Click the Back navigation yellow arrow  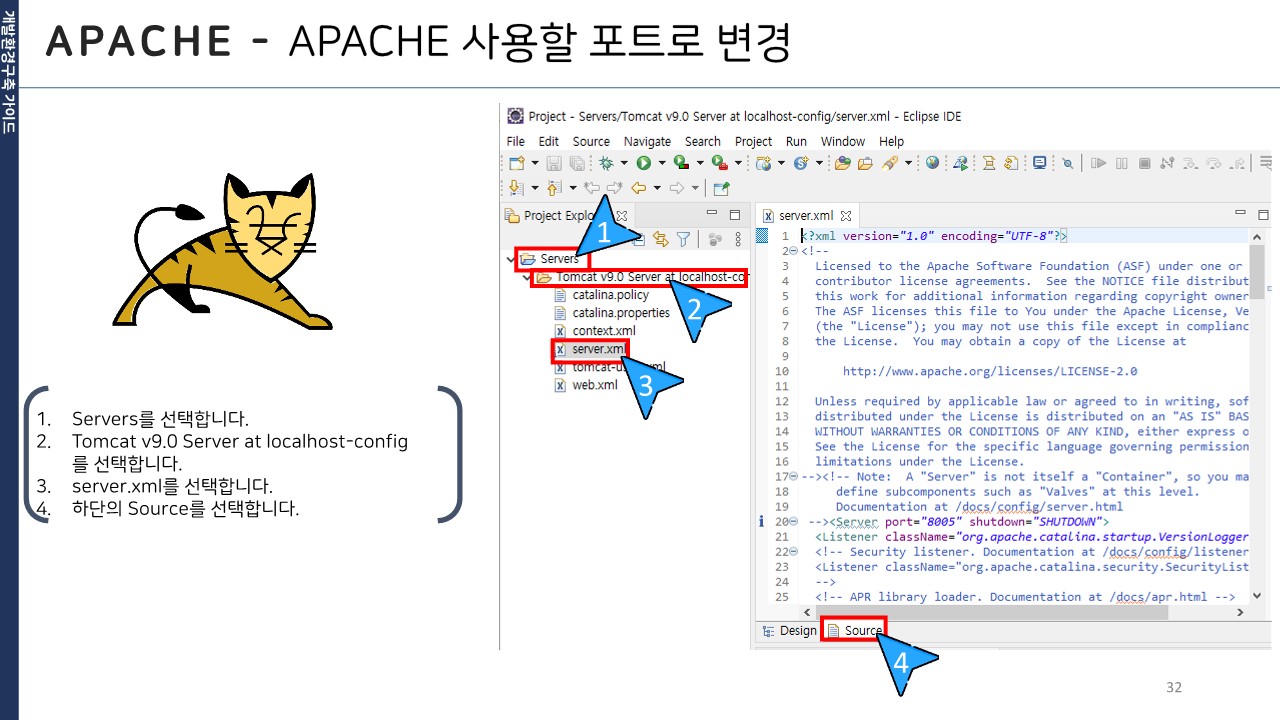pos(639,188)
